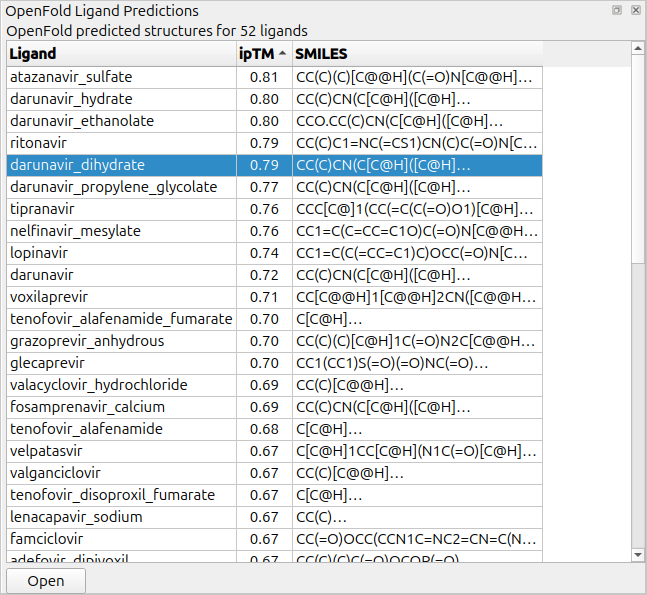Image resolution: width=647 pixels, height=595 pixels.
Task: Click ipTM 0.76 in tipranavir row
Action: [x=264, y=209]
